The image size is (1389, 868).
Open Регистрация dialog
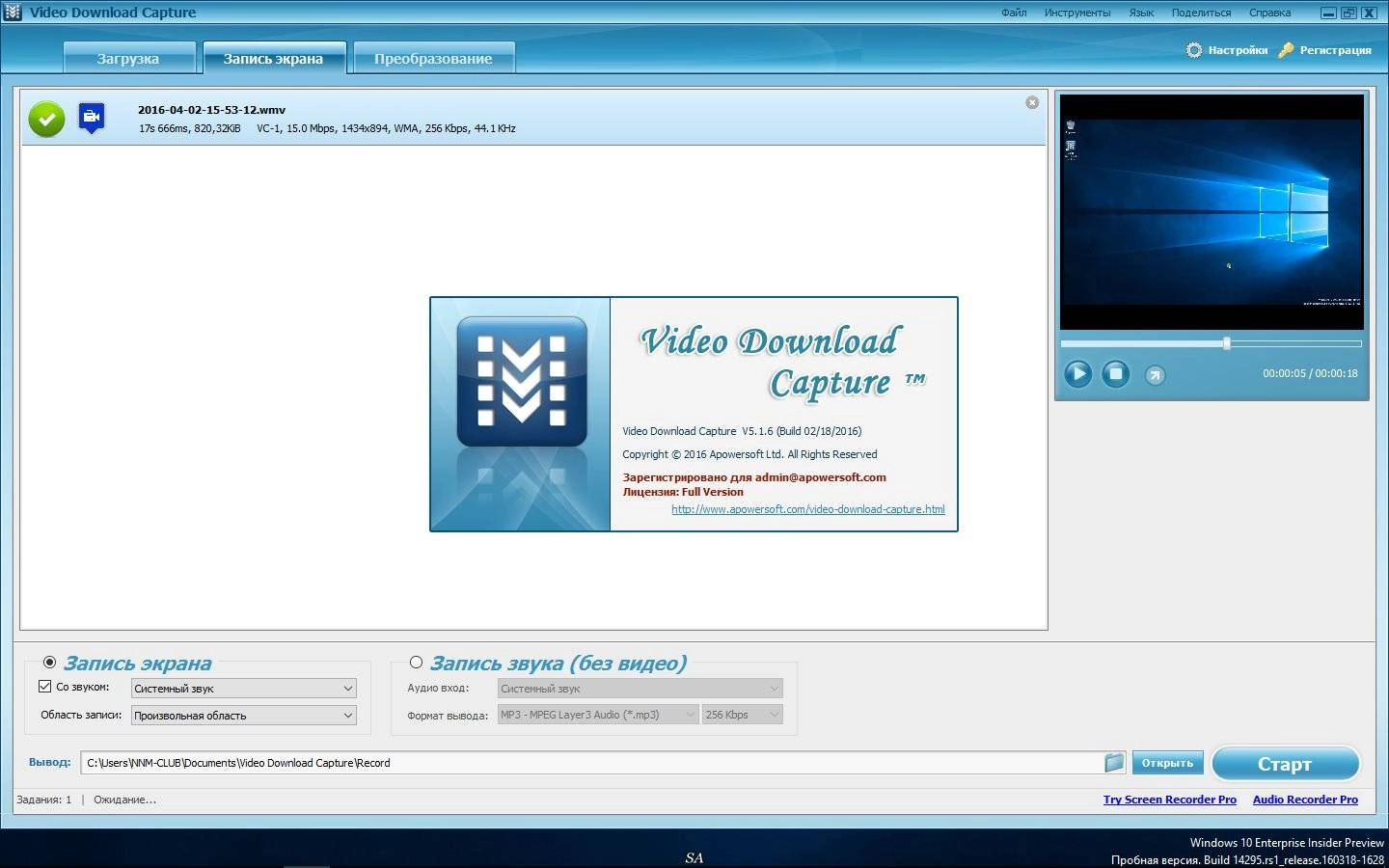tap(1335, 50)
